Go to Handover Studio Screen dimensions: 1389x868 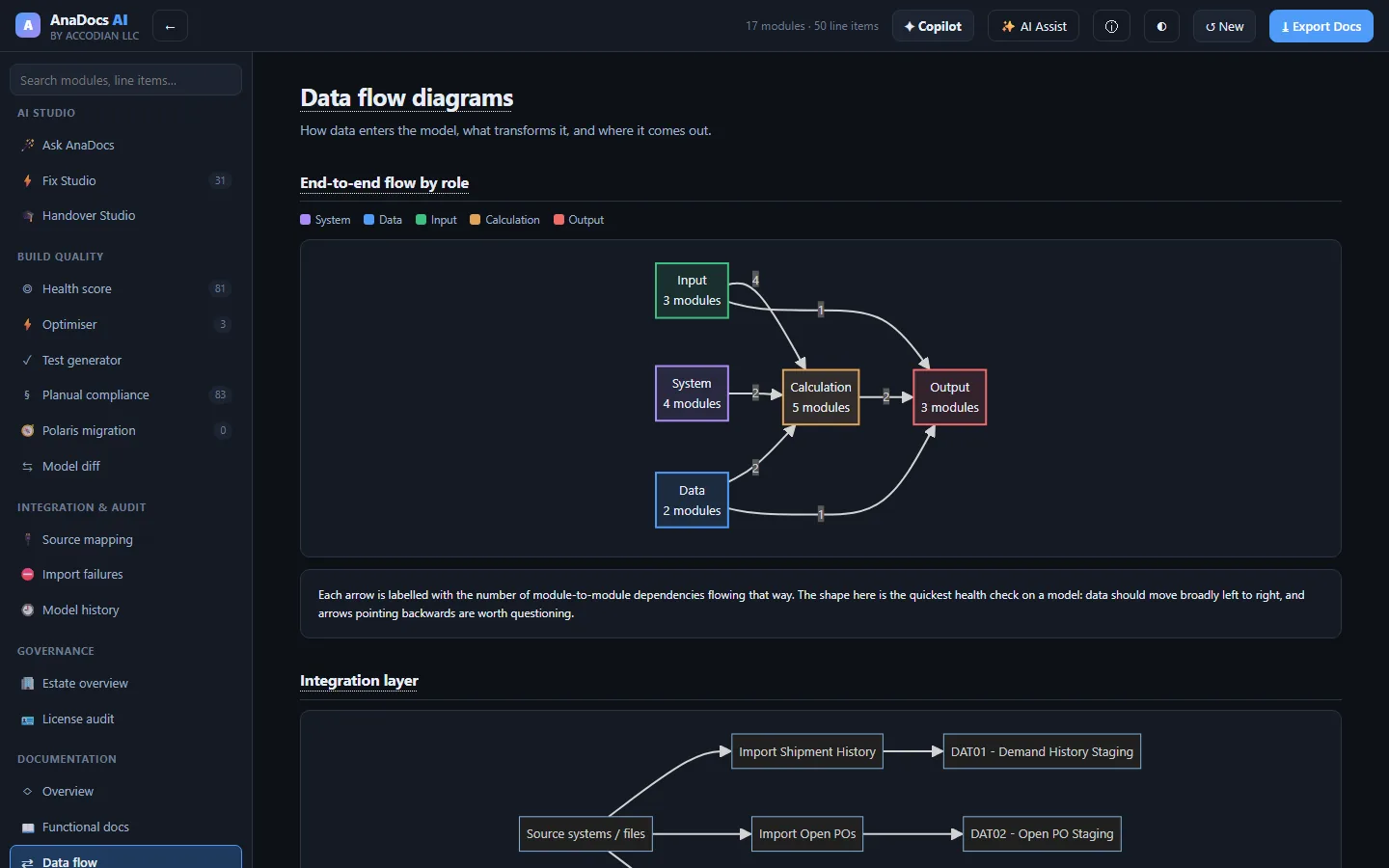tap(125, 216)
